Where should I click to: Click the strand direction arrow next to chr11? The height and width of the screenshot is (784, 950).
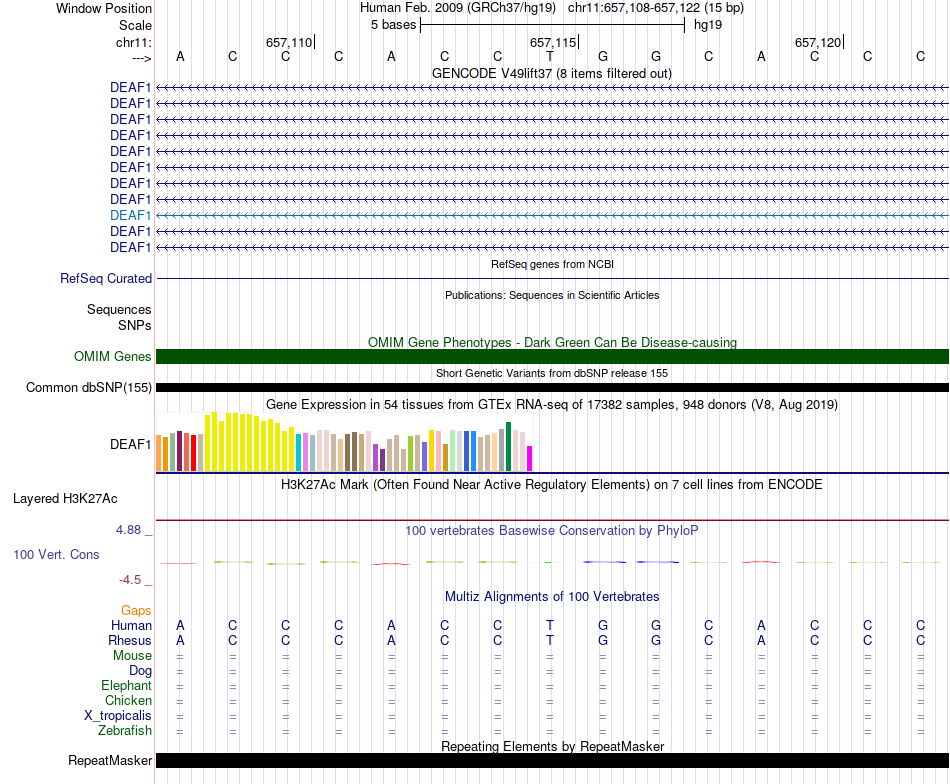142,58
